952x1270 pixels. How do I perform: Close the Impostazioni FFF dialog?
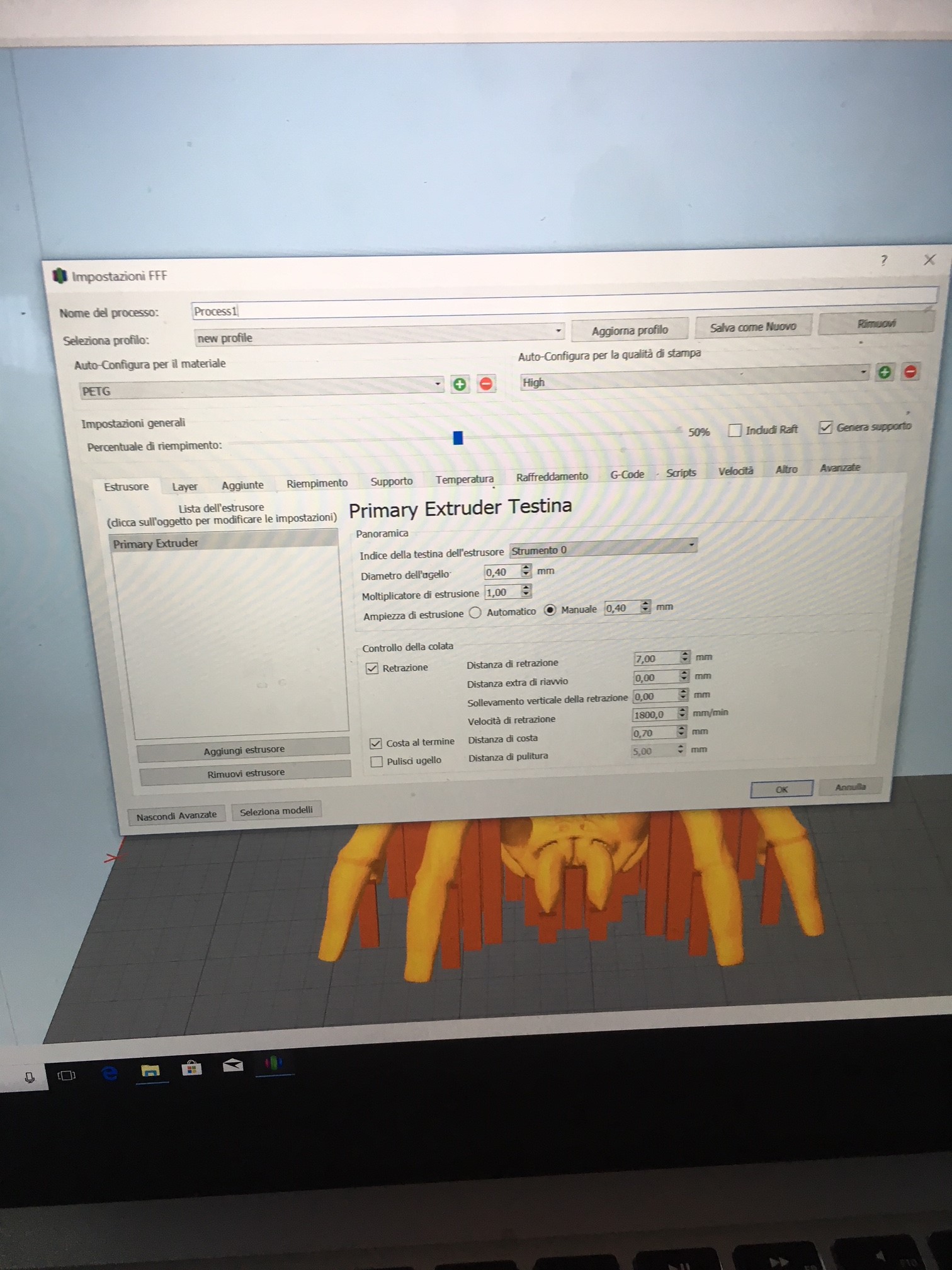929,260
